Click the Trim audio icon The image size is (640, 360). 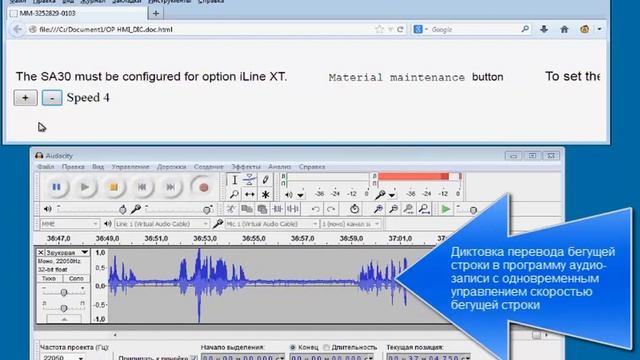pos(278,209)
